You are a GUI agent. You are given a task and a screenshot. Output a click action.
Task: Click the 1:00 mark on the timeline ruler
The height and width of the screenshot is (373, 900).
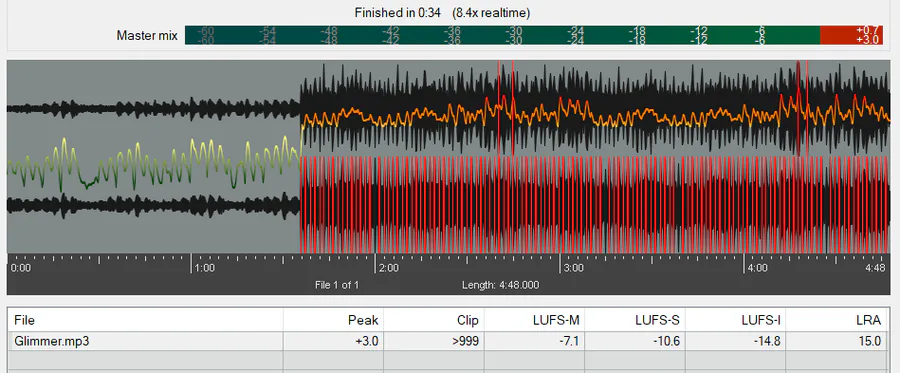(x=204, y=268)
